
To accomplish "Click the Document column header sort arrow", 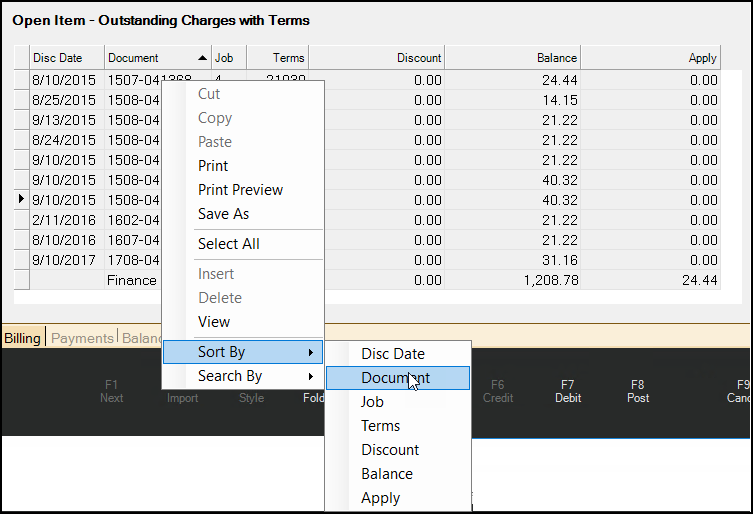I will pos(204,58).
